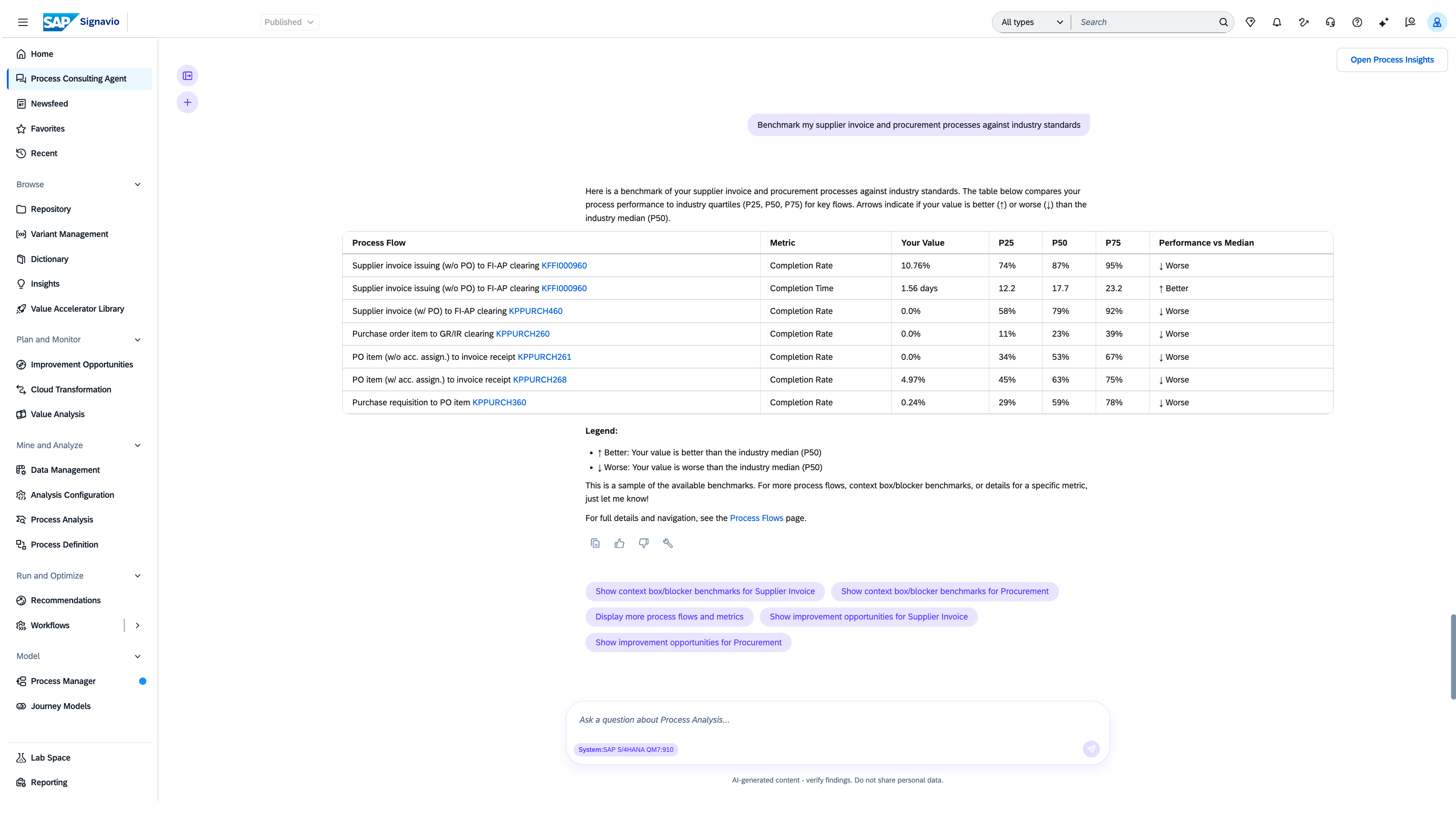This screenshot has height=819, width=1456.
Task: Start a new chat with plus icon
Action: (x=188, y=102)
